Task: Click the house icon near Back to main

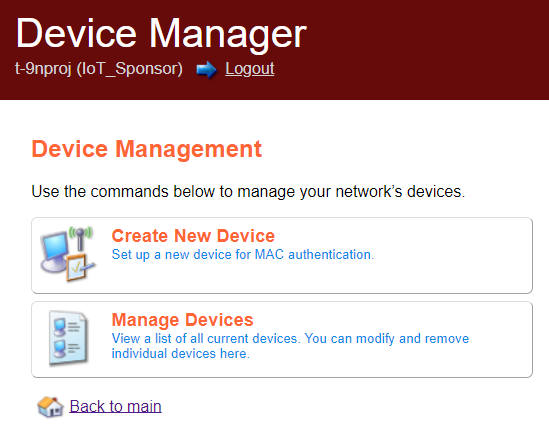Action: click(x=50, y=407)
